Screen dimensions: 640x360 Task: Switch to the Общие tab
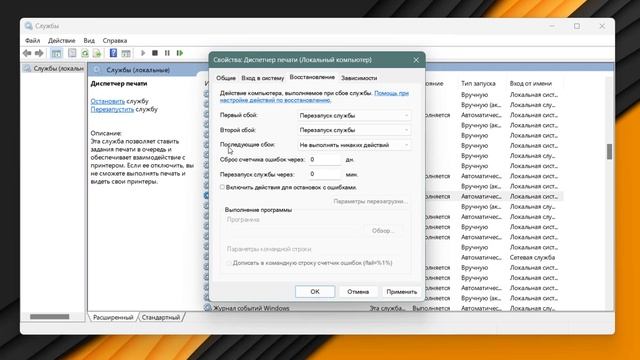tap(226, 78)
